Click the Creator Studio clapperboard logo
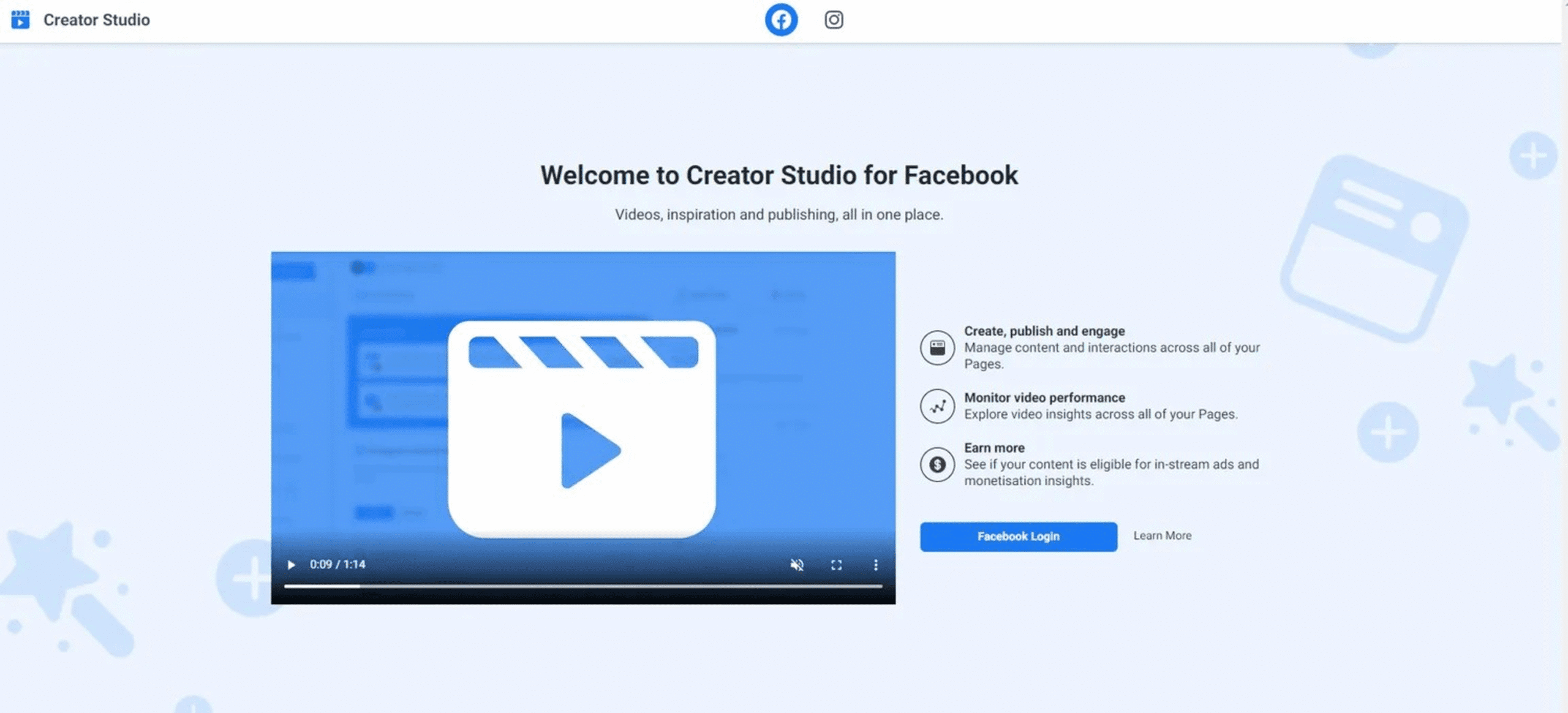The height and width of the screenshot is (713, 1568). tap(20, 20)
